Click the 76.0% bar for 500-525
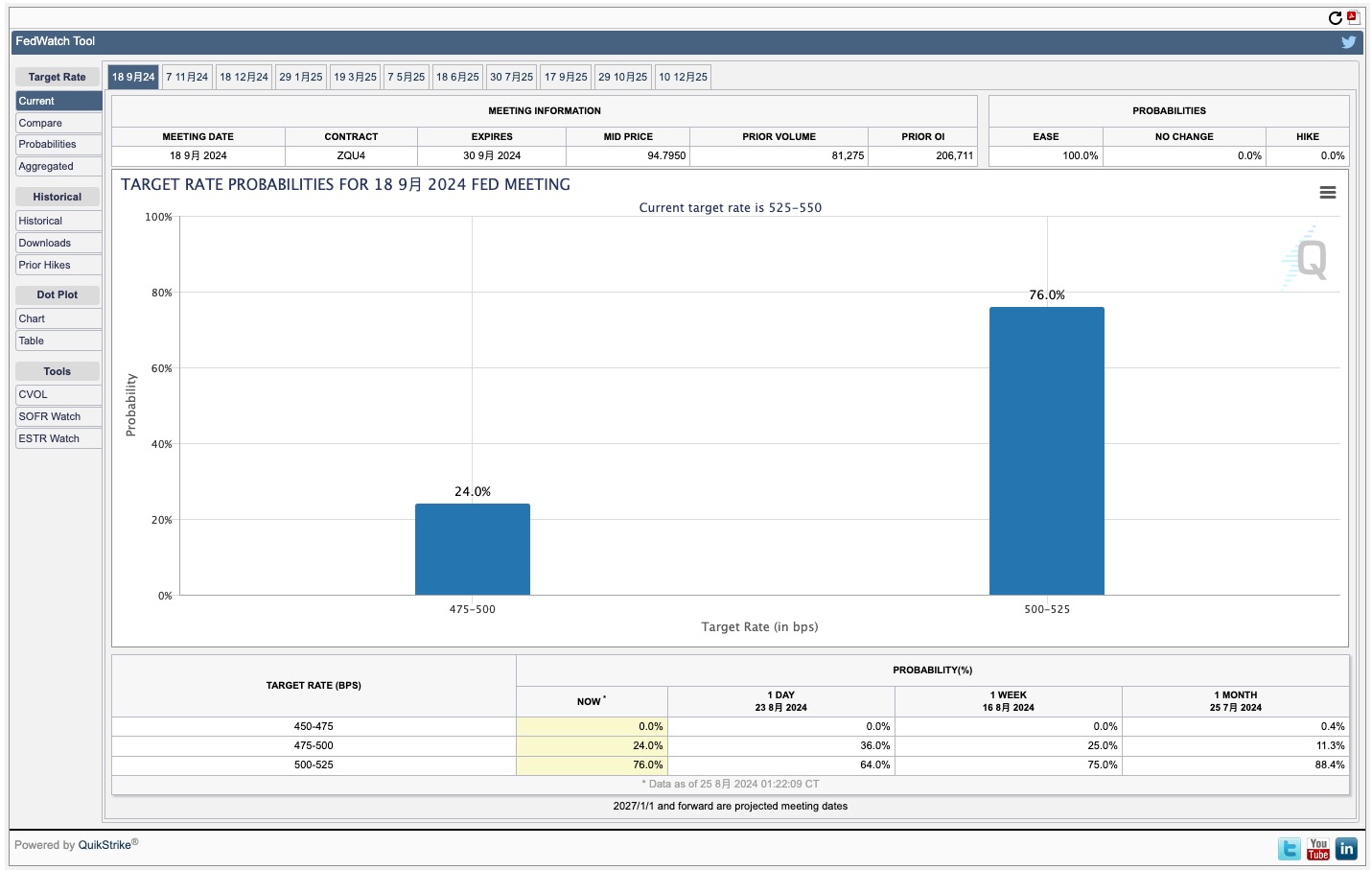 click(1046, 451)
